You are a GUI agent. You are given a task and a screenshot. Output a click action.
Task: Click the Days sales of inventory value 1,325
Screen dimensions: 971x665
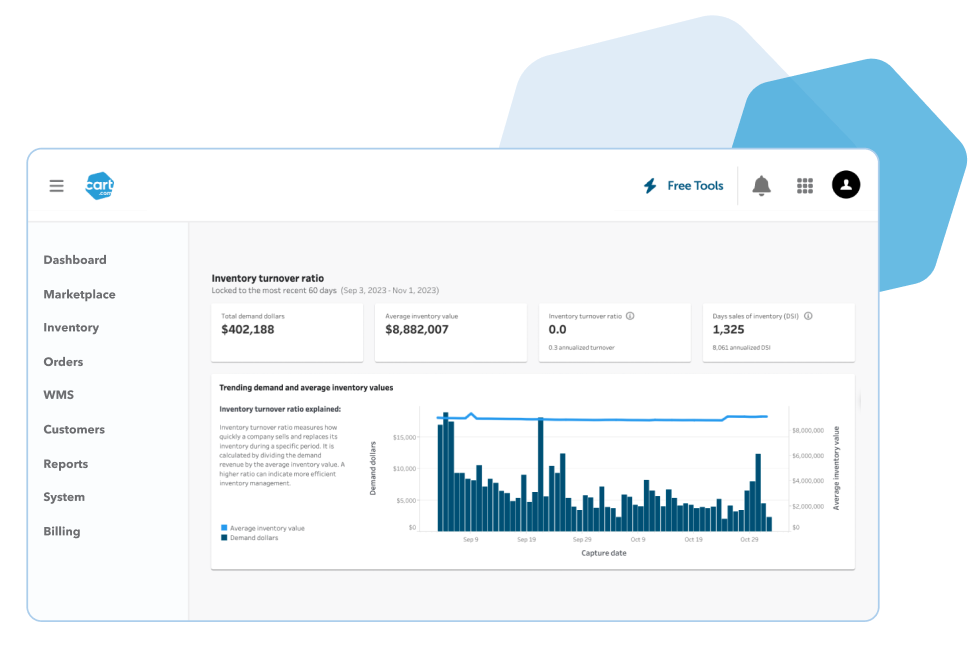[728, 329]
